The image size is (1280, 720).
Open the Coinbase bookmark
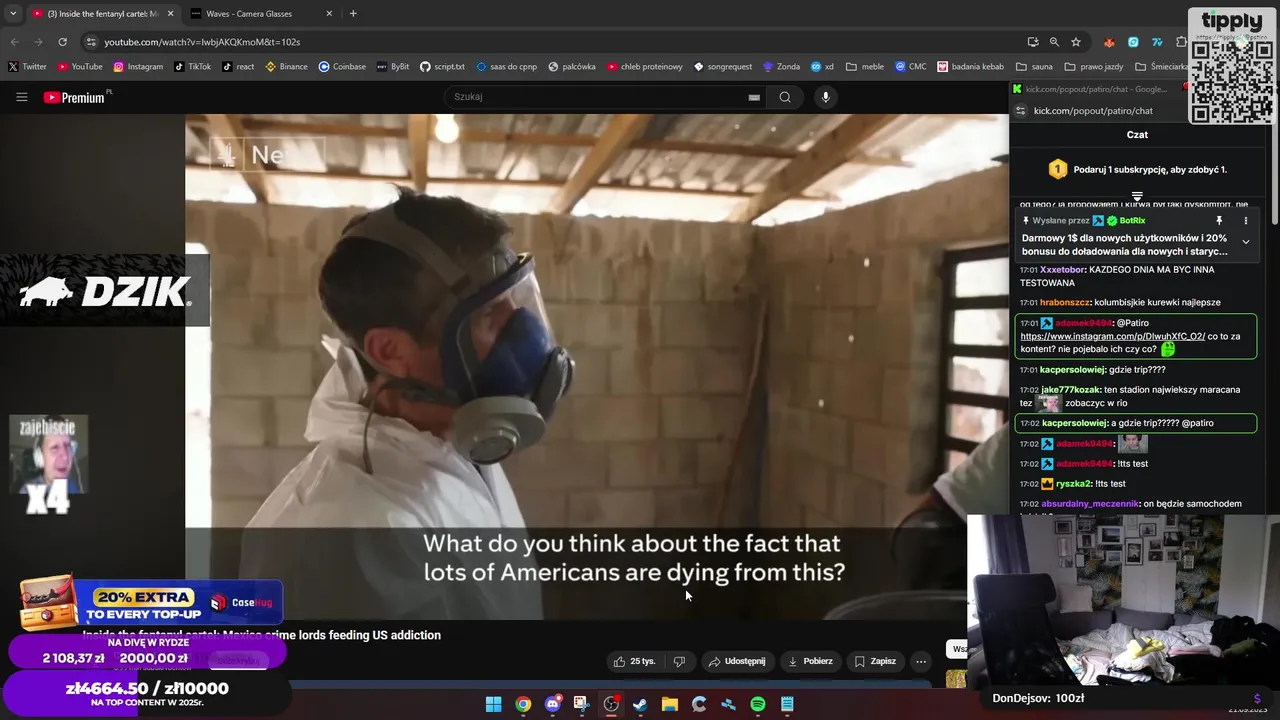pos(342,67)
